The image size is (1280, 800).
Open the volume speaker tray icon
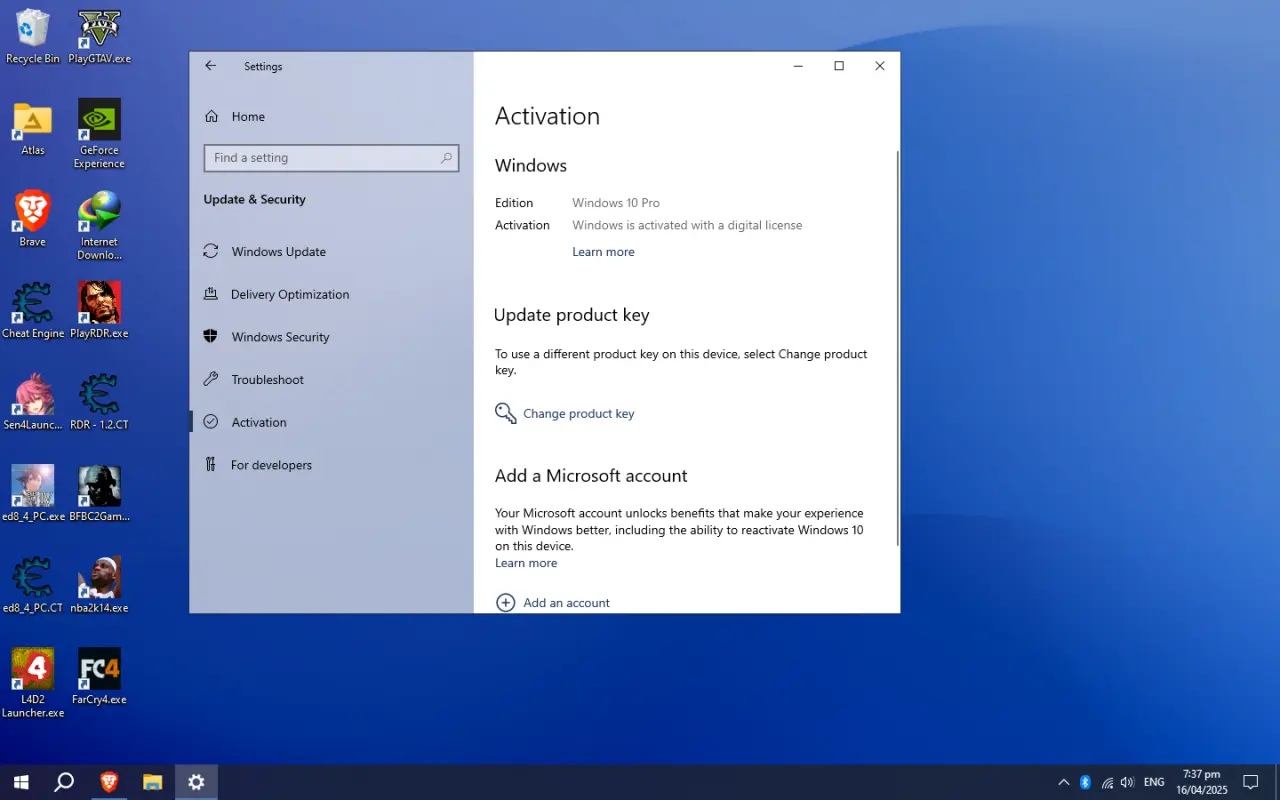click(1128, 782)
